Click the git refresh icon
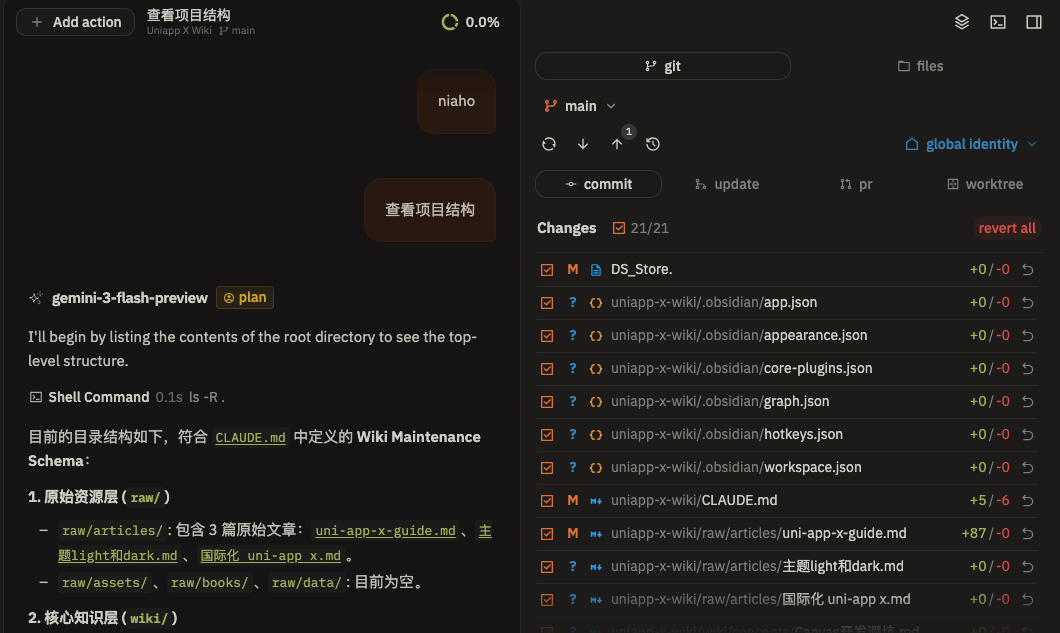Screen dimensions: 1060x633 click(x=549, y=144)
